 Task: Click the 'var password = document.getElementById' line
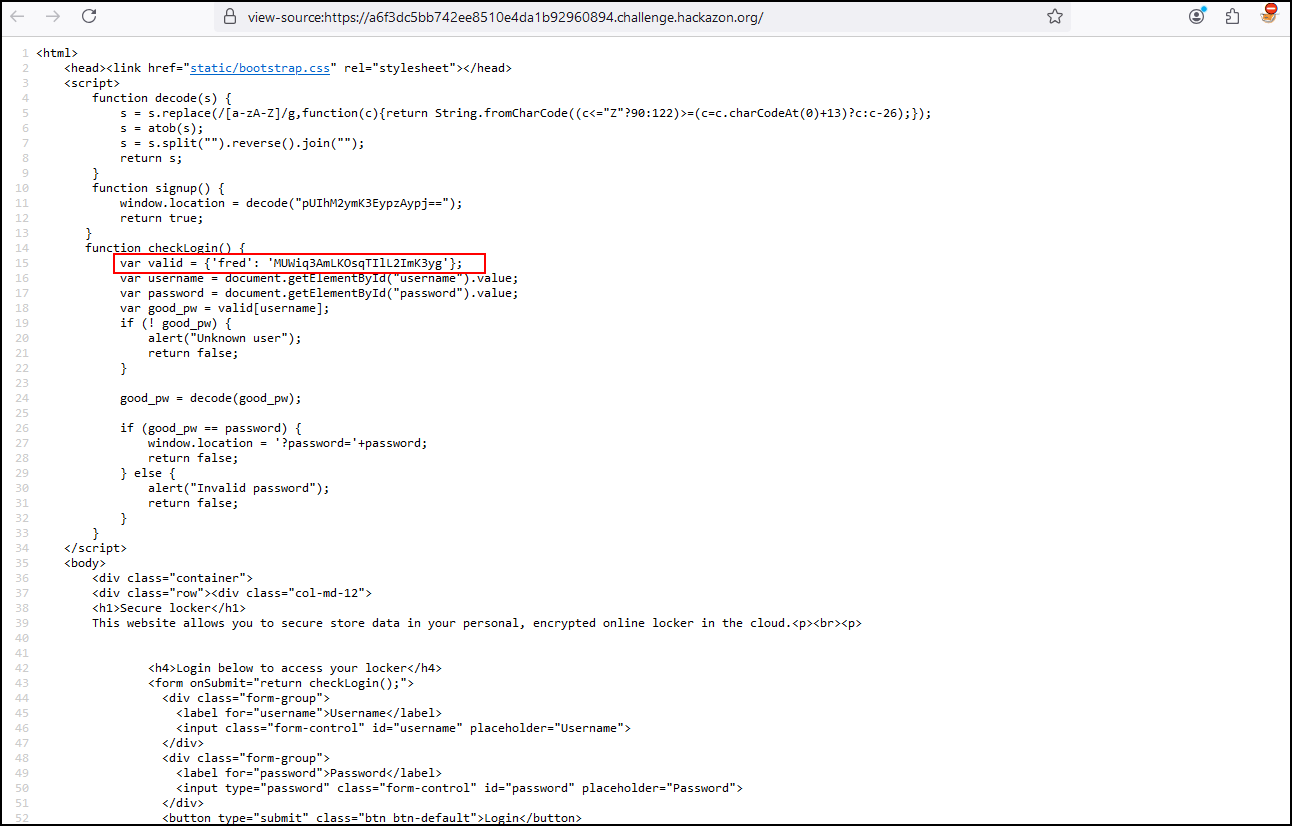319,293
